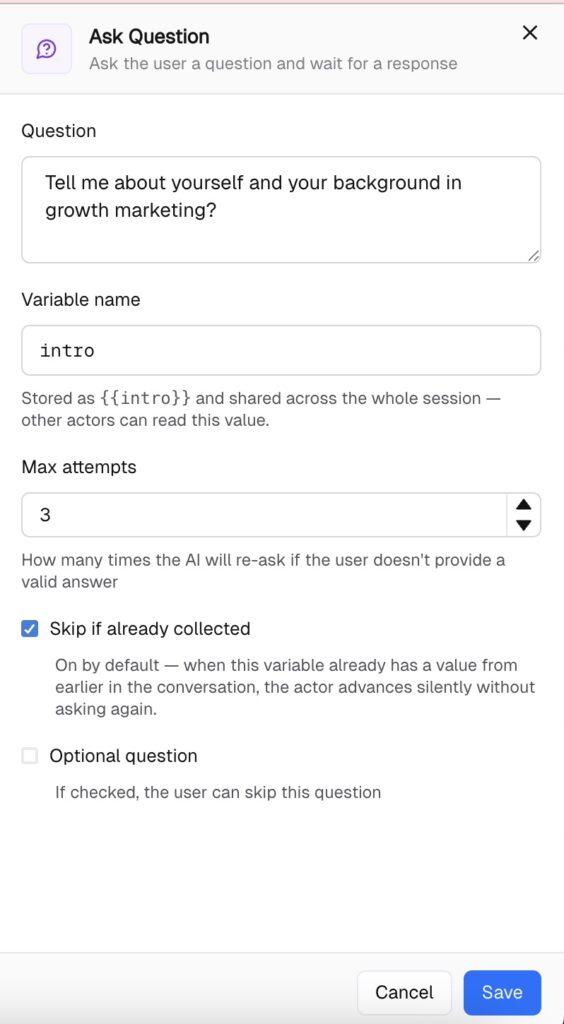
Task: Click the {{intro}} stored-variable hint text
Action: point(146,398)
